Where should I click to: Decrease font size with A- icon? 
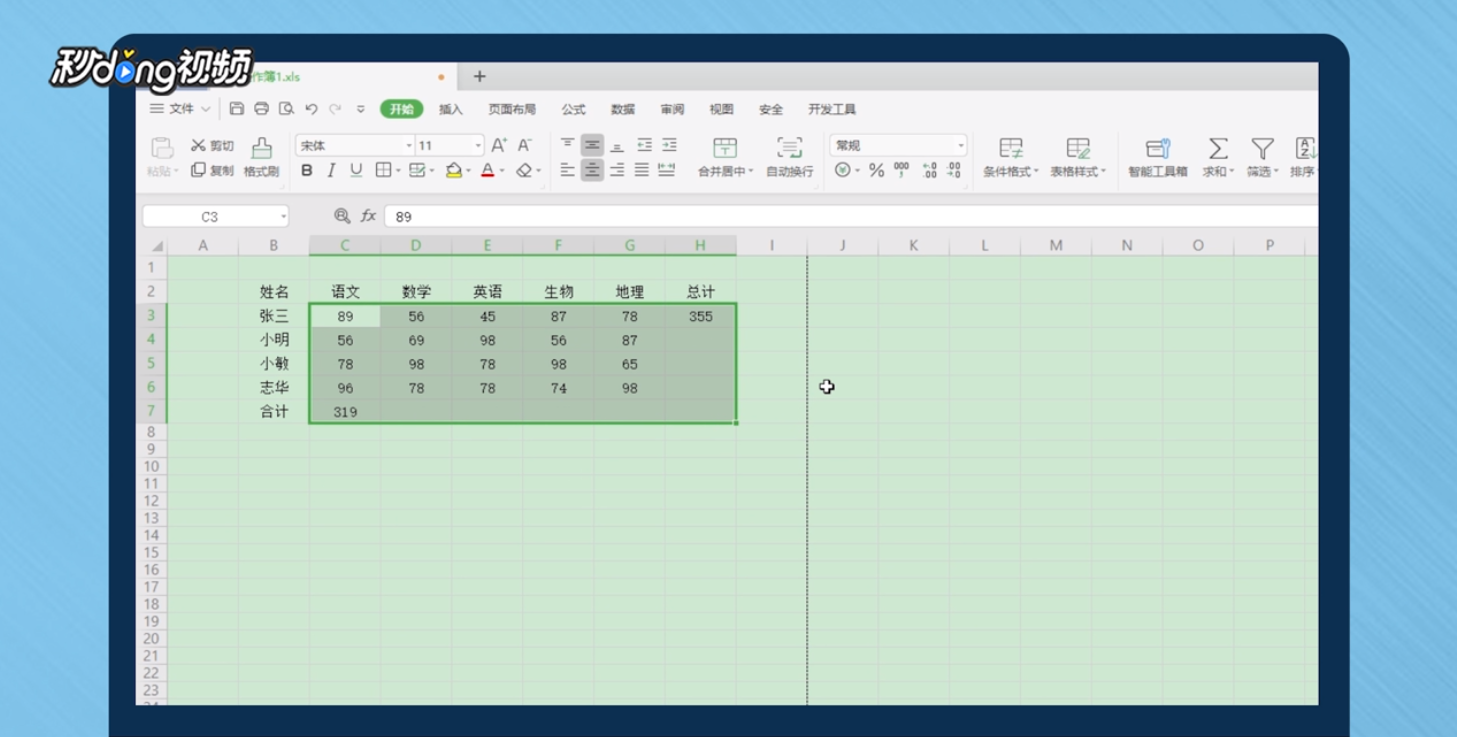pos(525,146)
